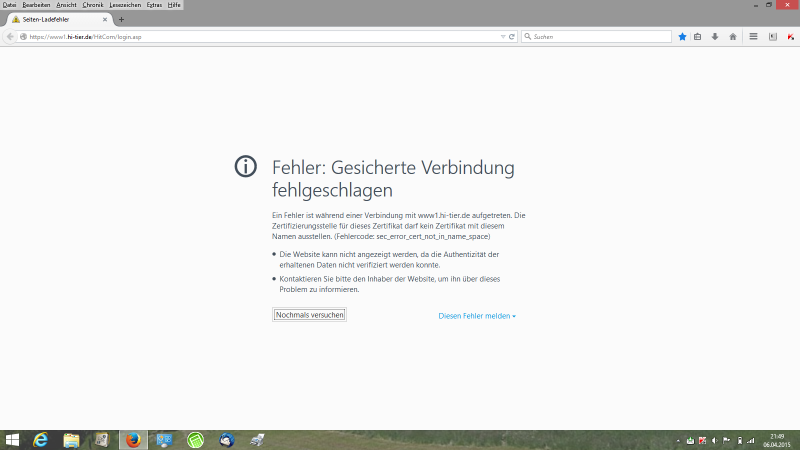Open the map-like app in taskbar

pos(102,440)
